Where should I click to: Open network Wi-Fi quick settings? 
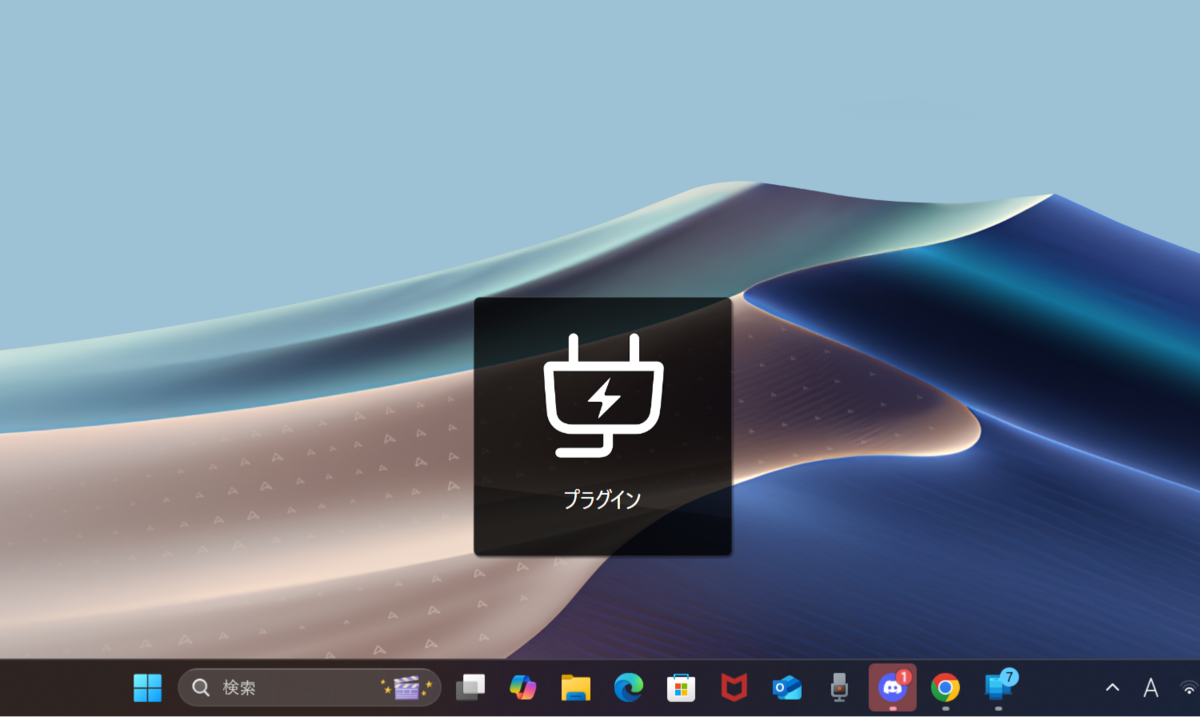coord(1189,688)
